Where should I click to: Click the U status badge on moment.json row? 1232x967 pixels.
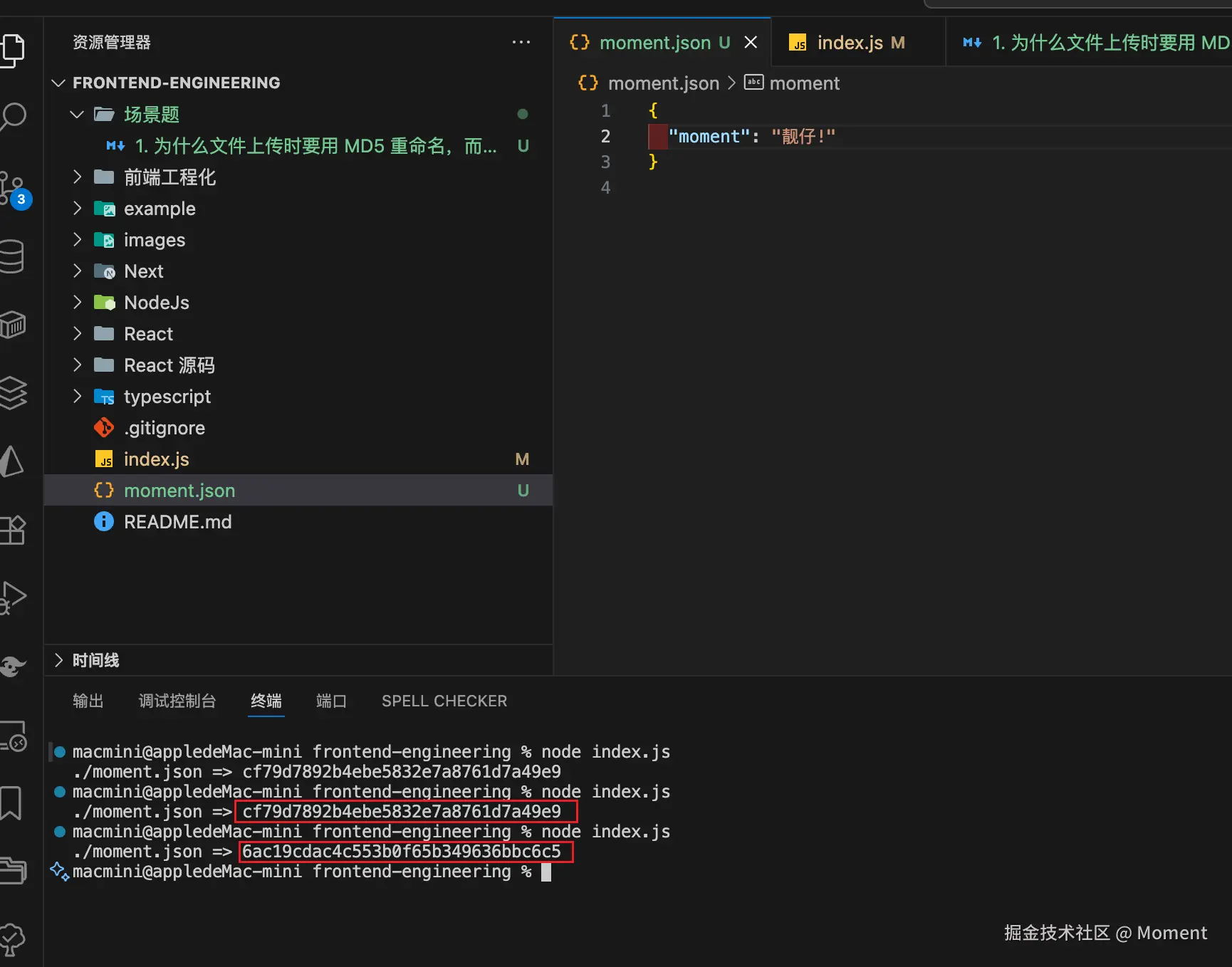point(523,491)
